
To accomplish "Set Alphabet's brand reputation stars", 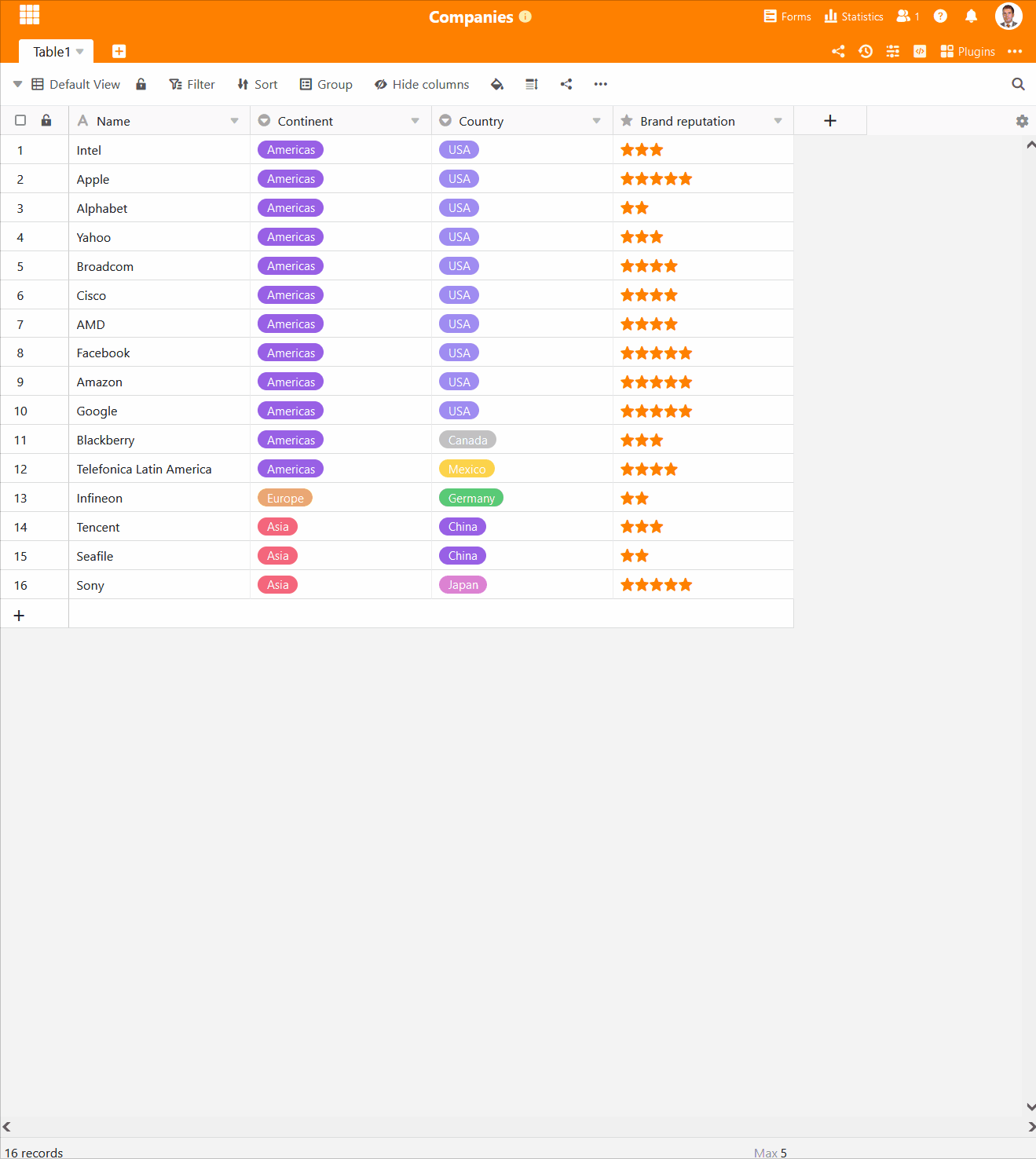I will [635, 208].
